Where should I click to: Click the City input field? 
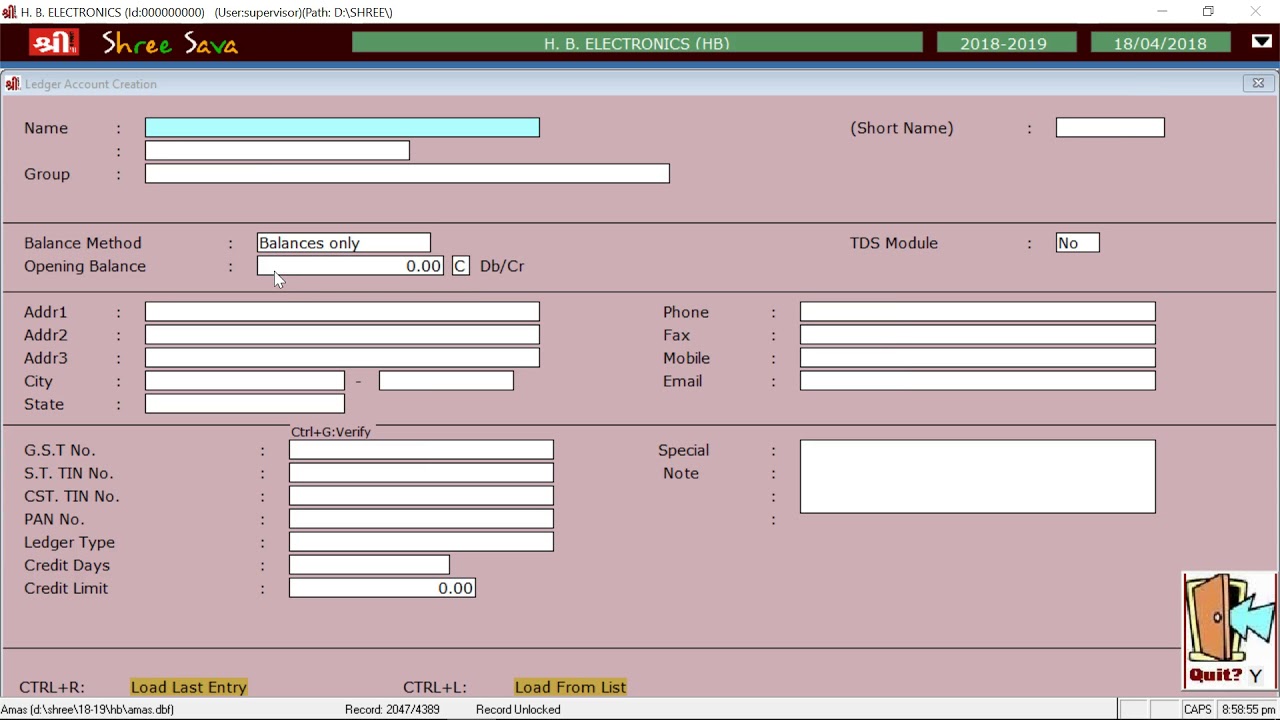pos(245,381)
